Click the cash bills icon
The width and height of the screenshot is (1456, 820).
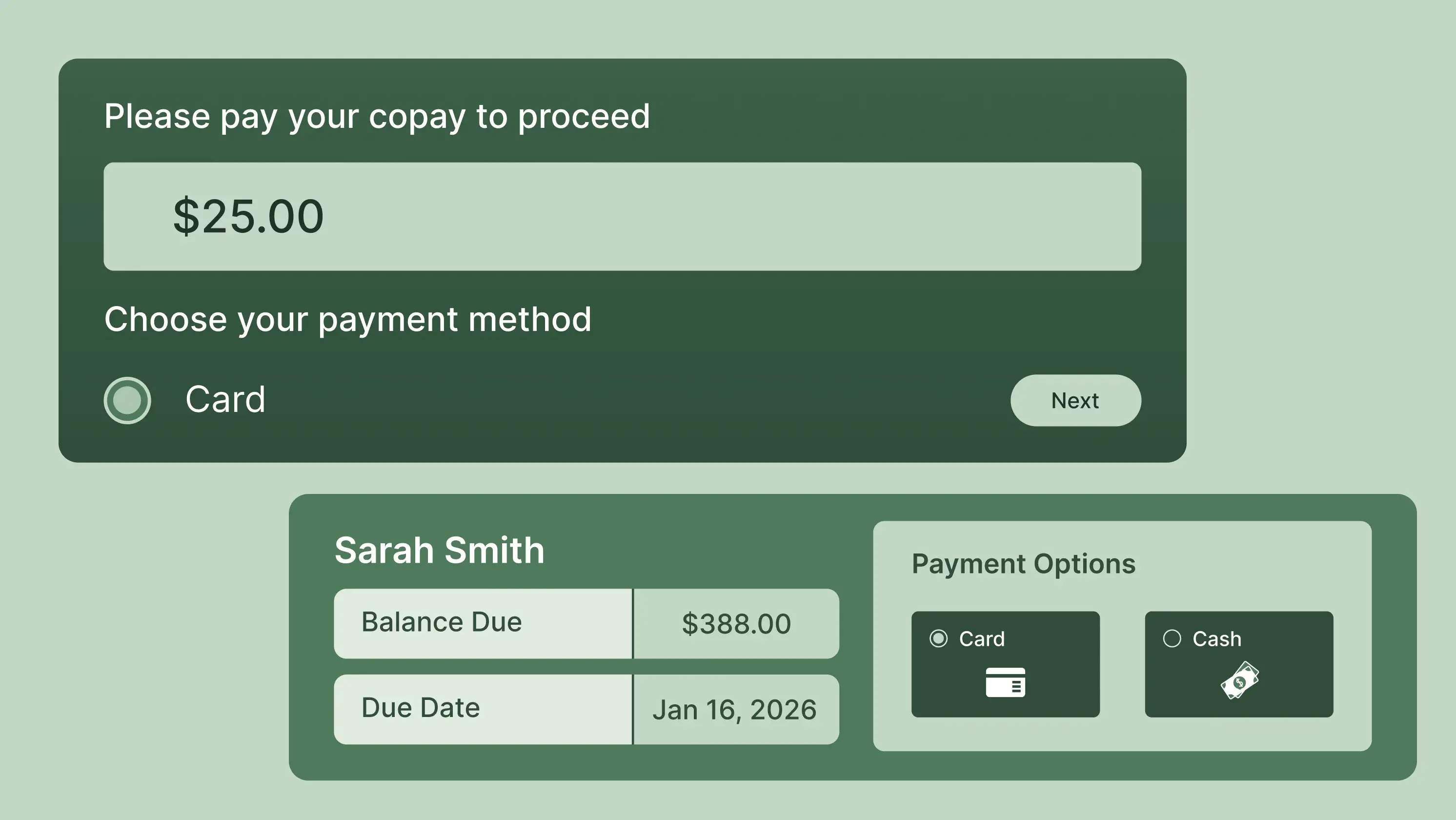coord(1239,680)
